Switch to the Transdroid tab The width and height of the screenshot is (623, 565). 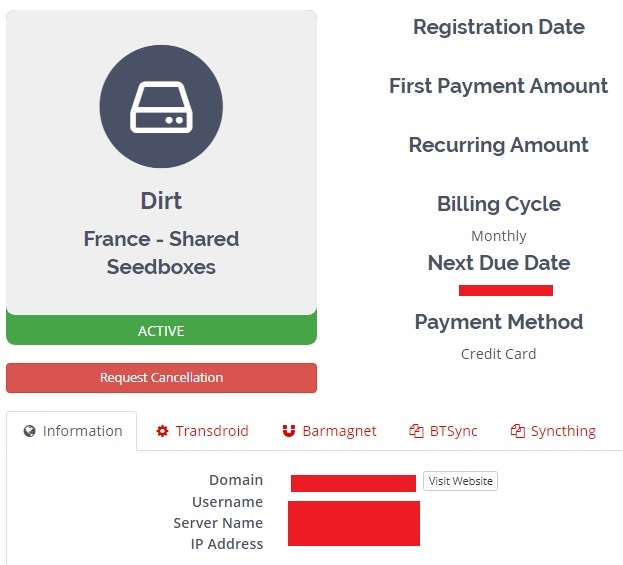pyautogui.click(x=202, y=431)
